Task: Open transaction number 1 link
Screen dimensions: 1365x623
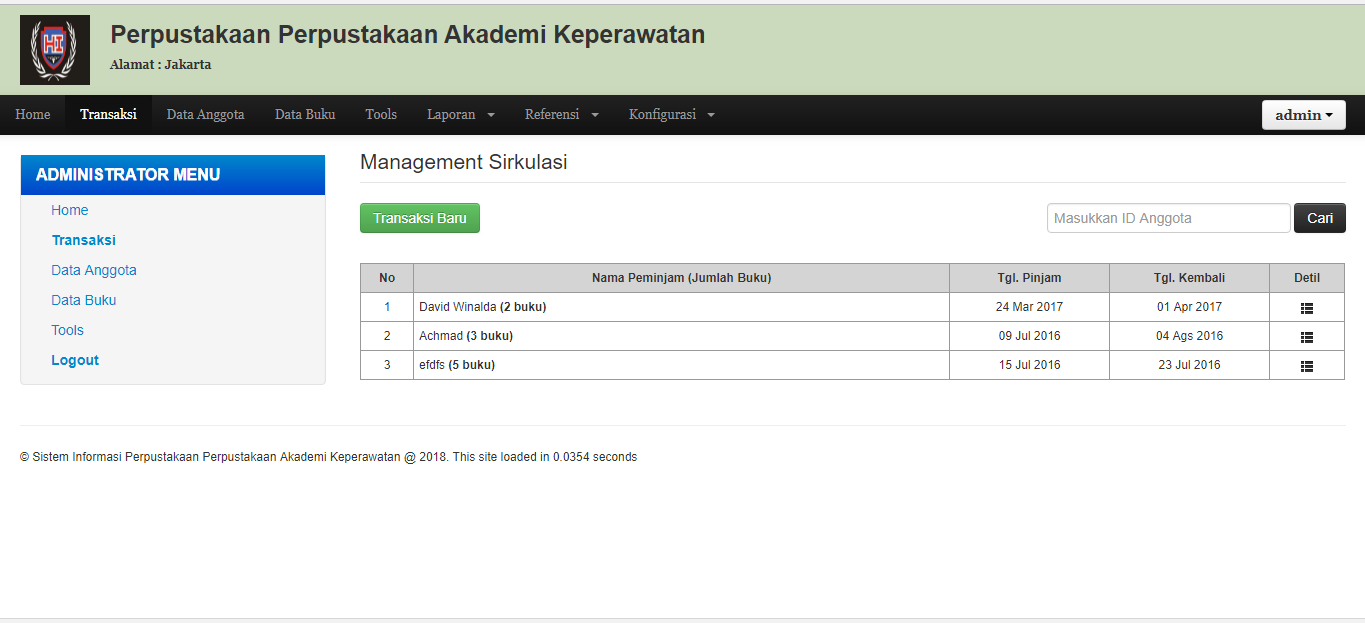Action: [386, 307]
